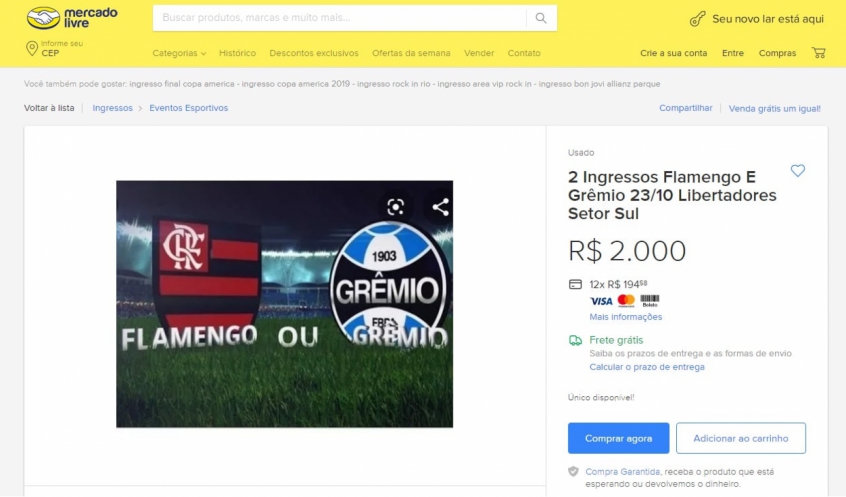Open Ofertas da semana menu item
846x497 pixels.
coord(411,53)
